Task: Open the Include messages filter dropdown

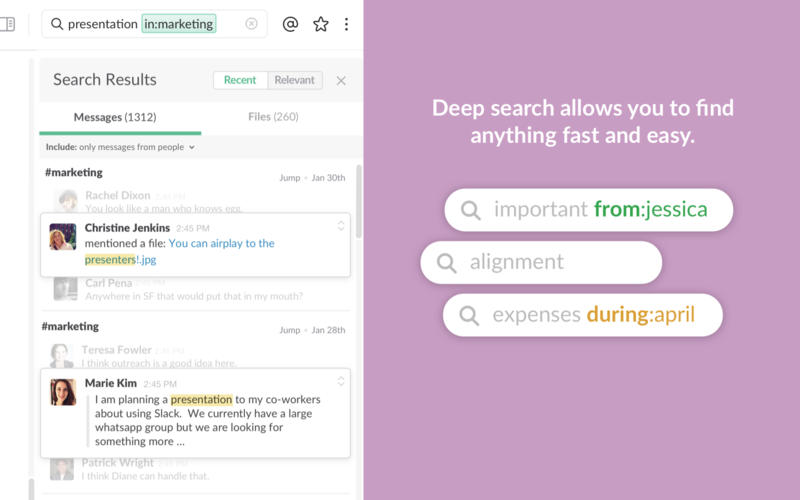Action: 120,147
